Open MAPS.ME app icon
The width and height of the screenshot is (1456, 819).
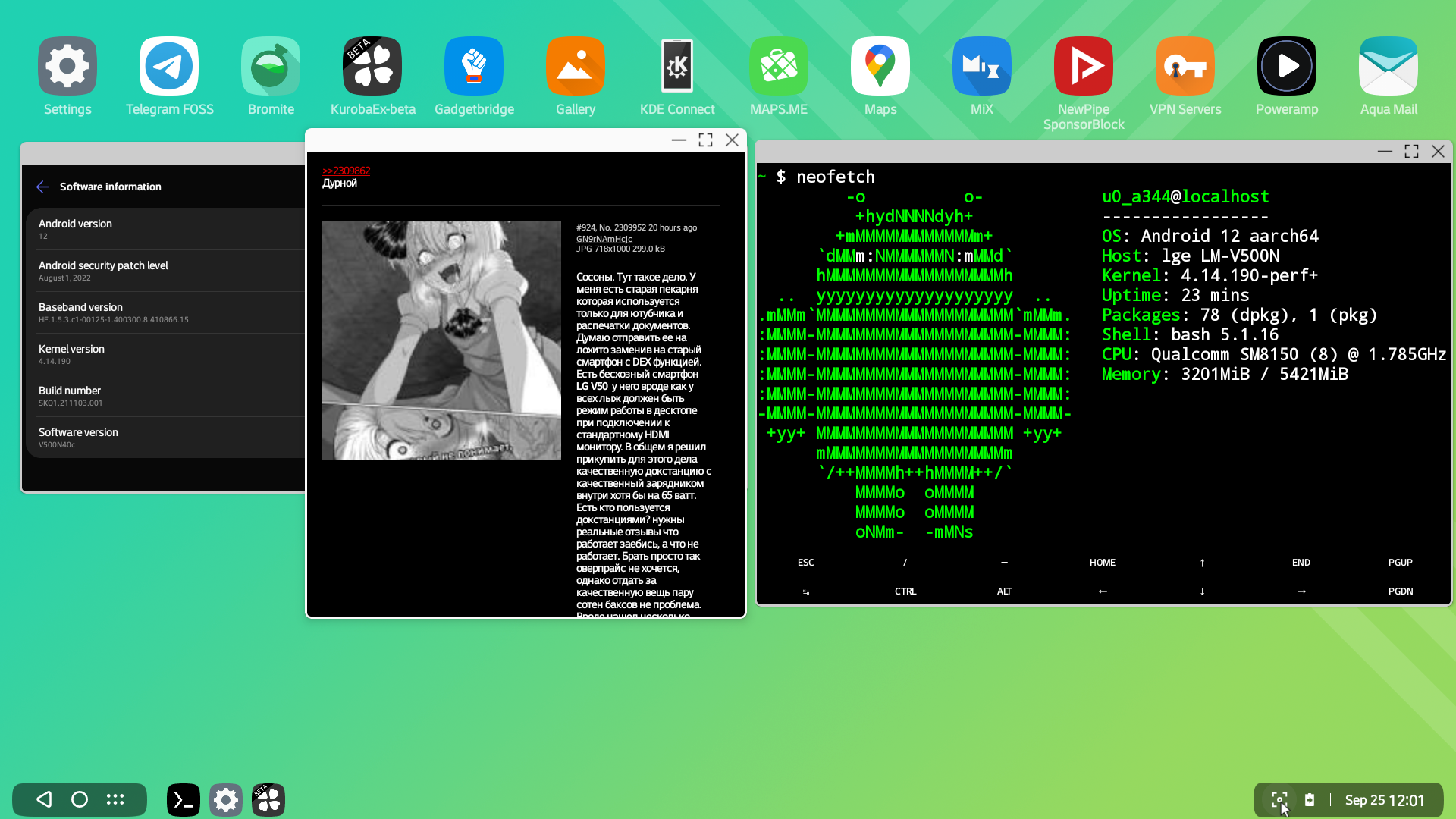point(779,66)
